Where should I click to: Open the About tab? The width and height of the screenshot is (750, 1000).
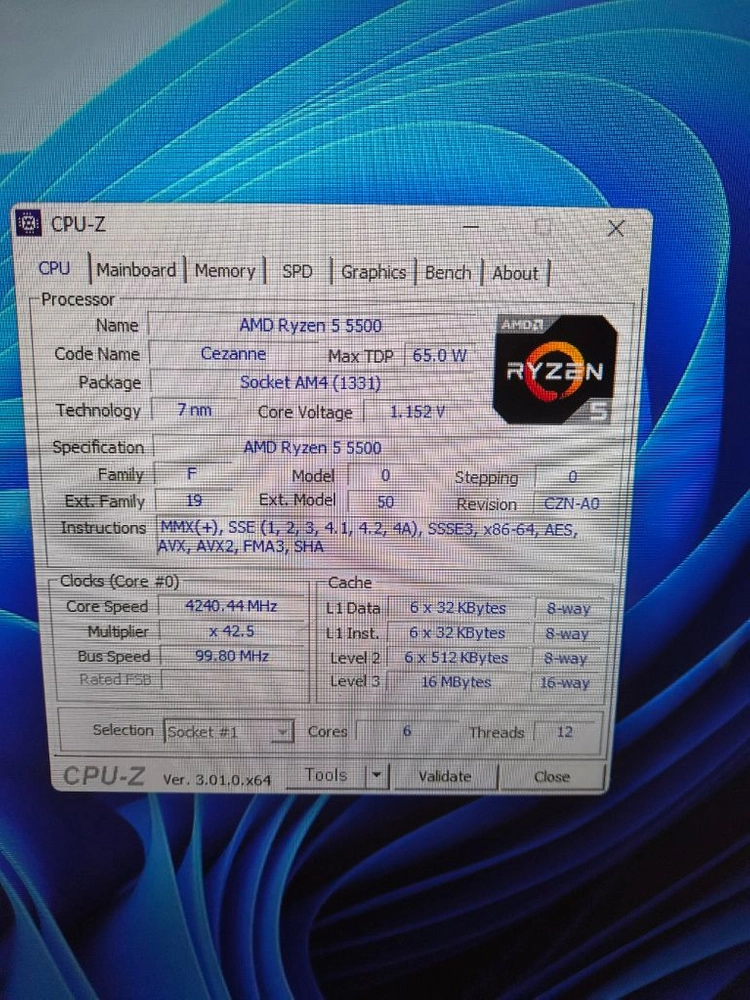click(515, 274)
